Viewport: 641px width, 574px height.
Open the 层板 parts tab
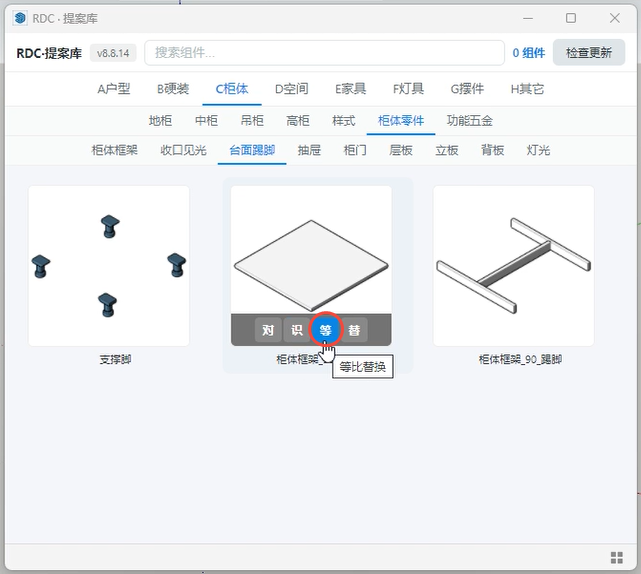[401, 150]
